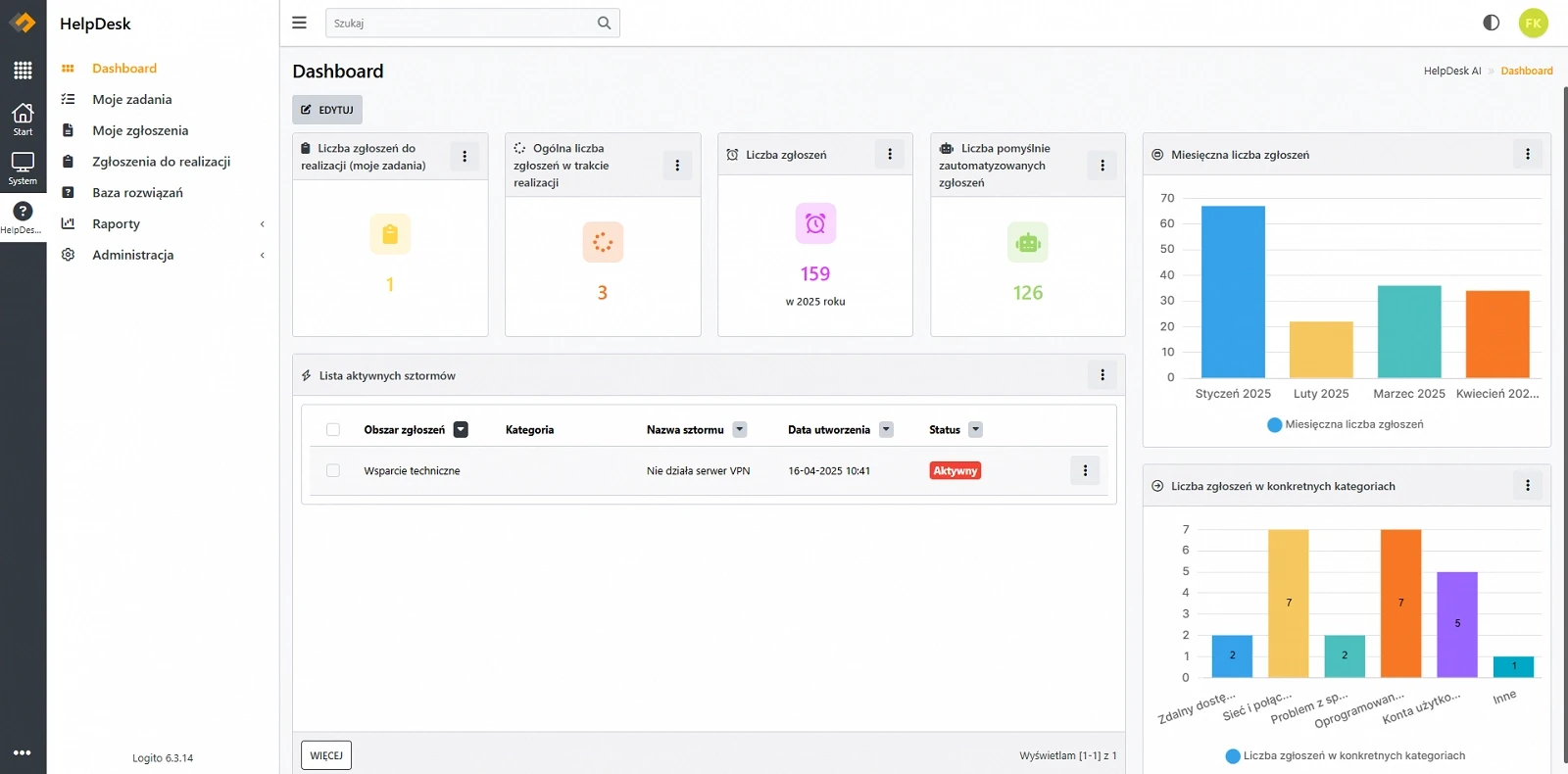Click the green robot icon
Viewport: 1568px width, 774px height.
(x=1028, y=242)
